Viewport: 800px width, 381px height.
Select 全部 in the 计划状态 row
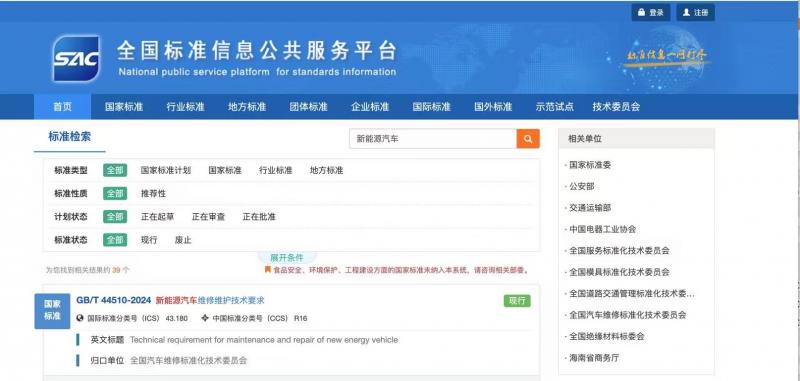[x=115, y=217]
